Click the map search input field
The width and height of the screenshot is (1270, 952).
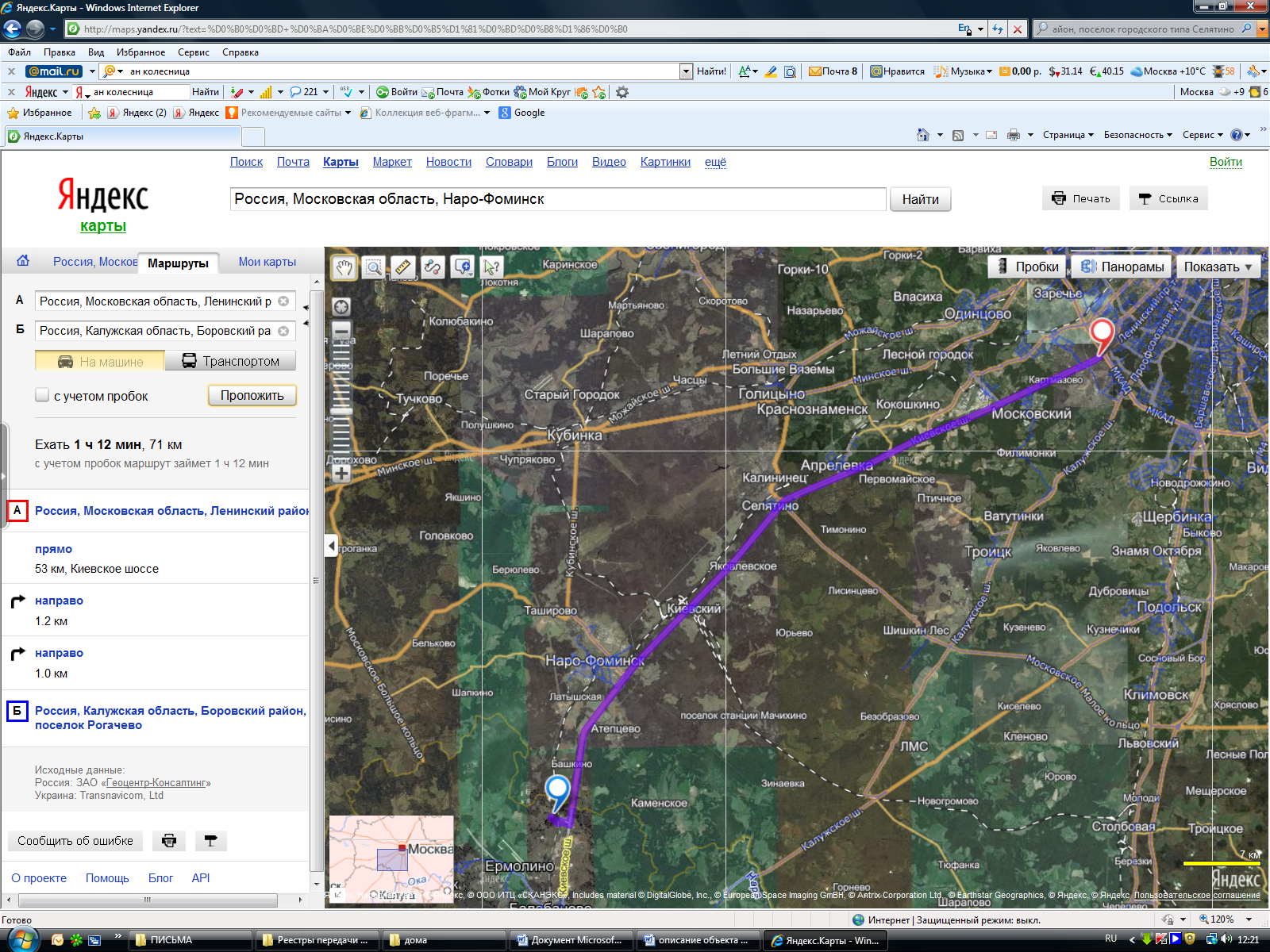click(558, 199)
